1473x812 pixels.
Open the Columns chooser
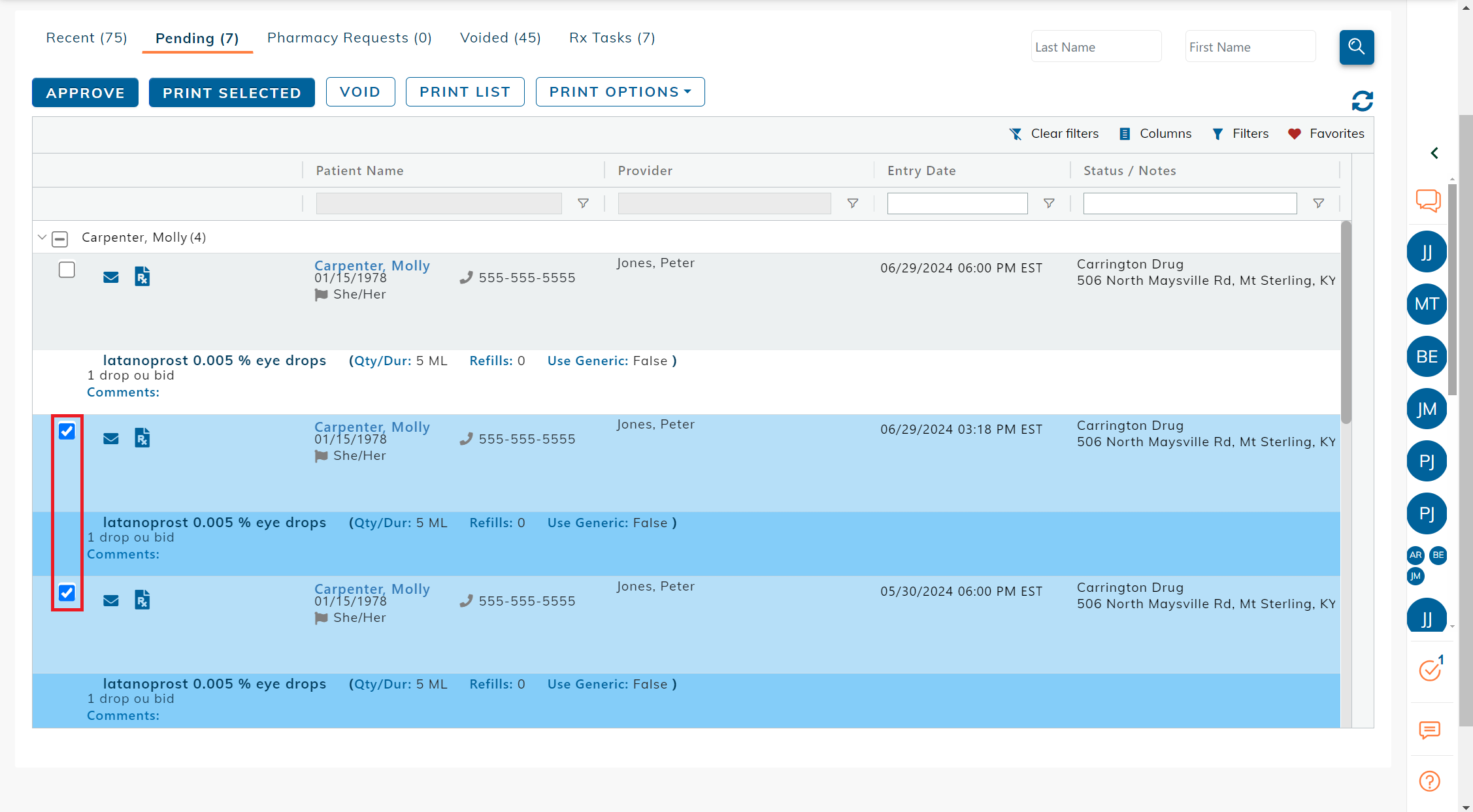tap(1155, 133)
